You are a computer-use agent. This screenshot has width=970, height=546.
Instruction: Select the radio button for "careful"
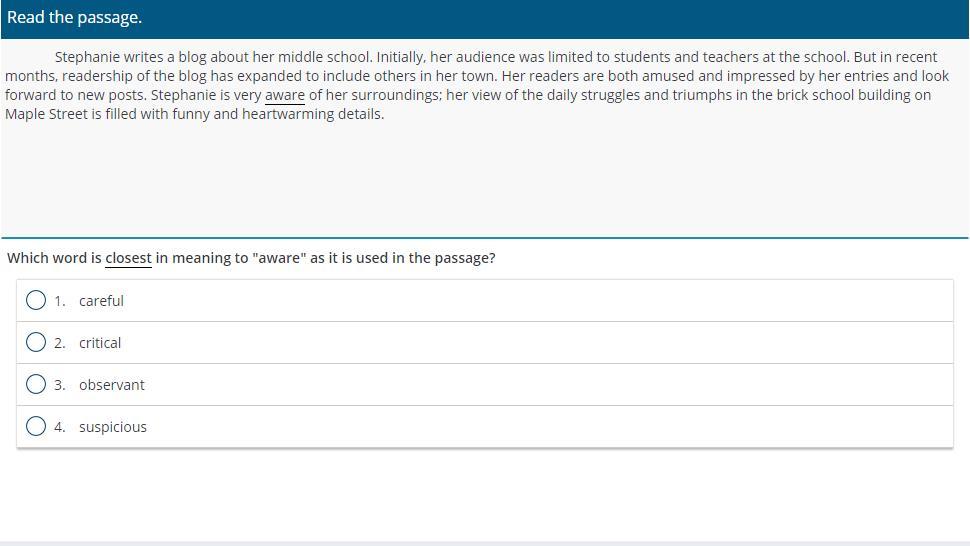[x=36, y=301]
